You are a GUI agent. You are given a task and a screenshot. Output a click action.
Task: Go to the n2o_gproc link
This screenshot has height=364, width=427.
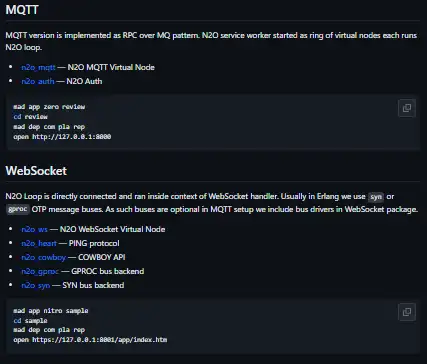[40, 271]
